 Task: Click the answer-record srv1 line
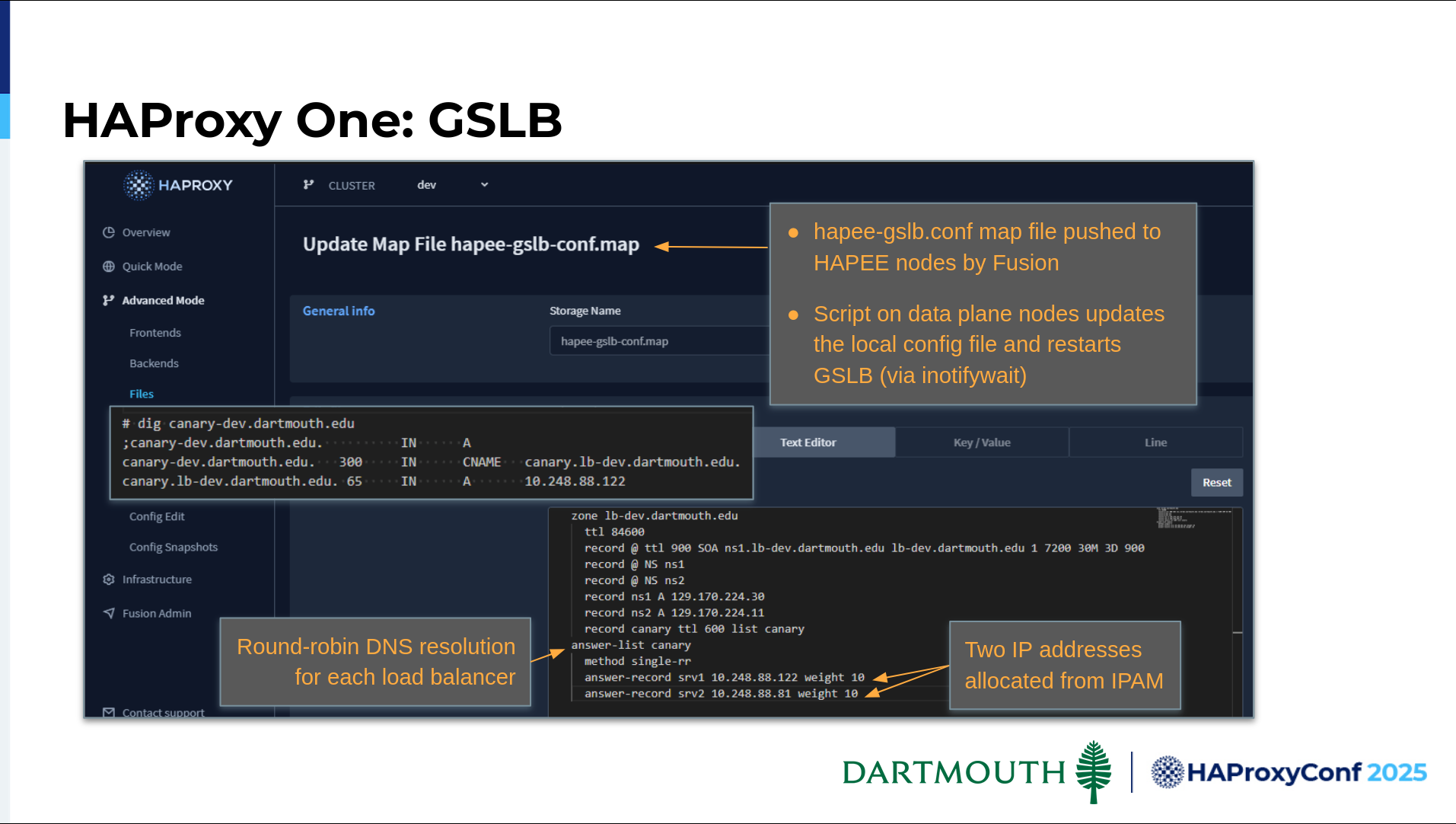724,677
